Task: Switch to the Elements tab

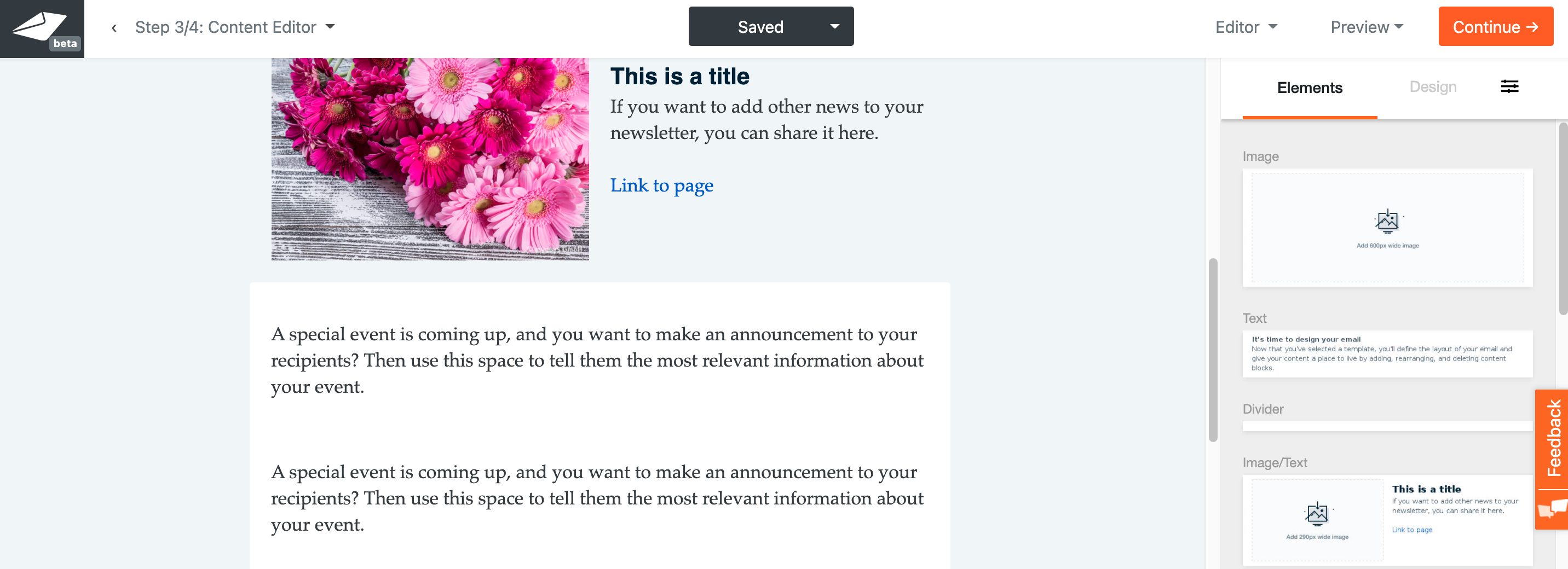Action: tap(1309, 88)
